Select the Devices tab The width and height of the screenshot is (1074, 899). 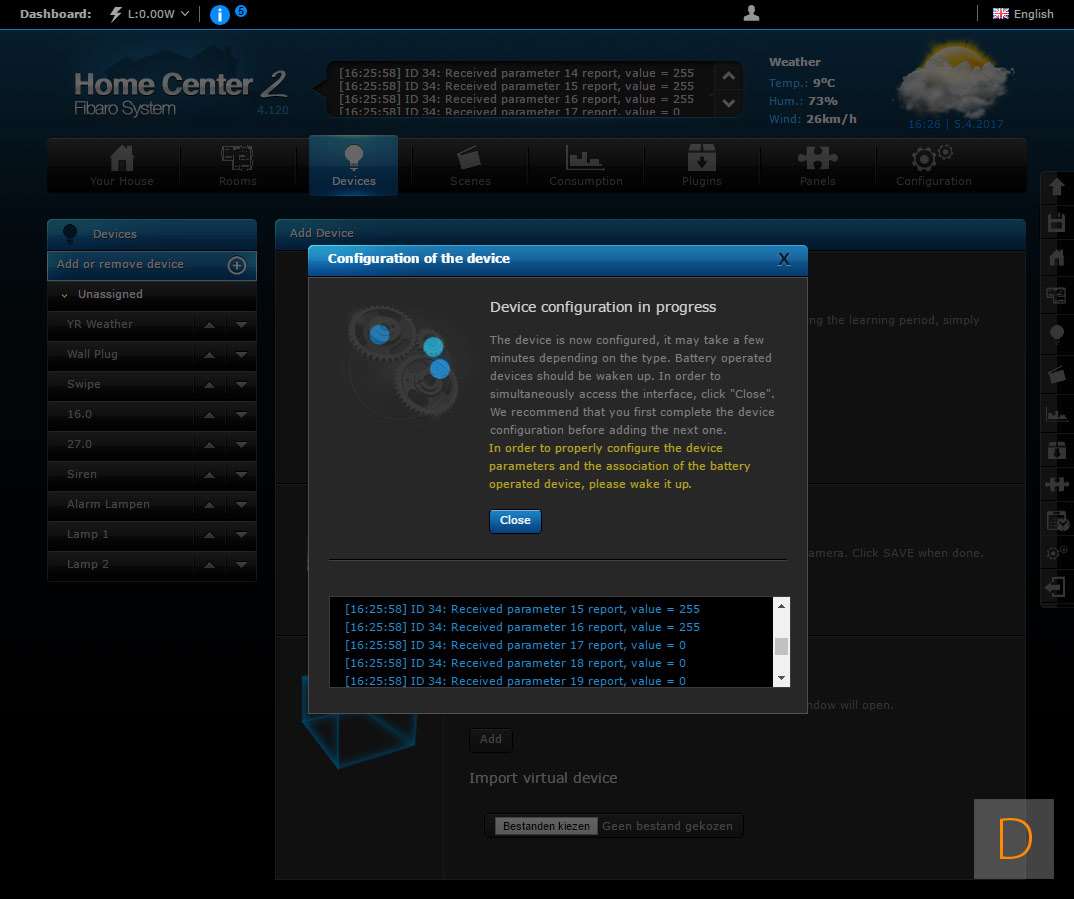pos(353,165)
